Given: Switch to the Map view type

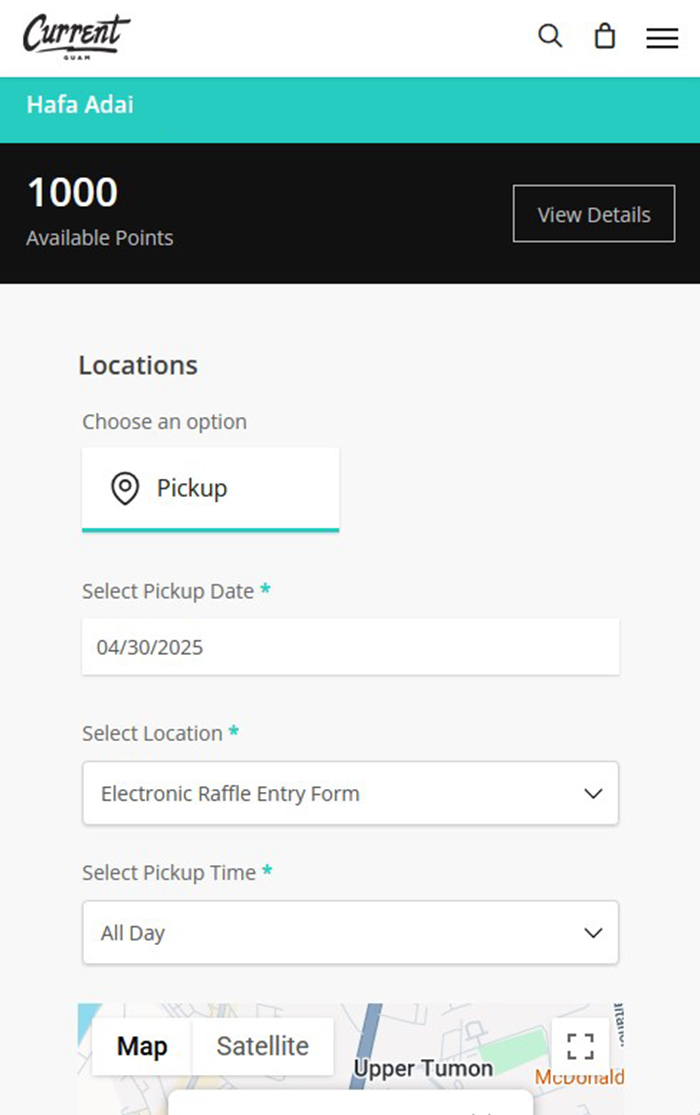Looking at the screenshot, I should point(142,1046).
